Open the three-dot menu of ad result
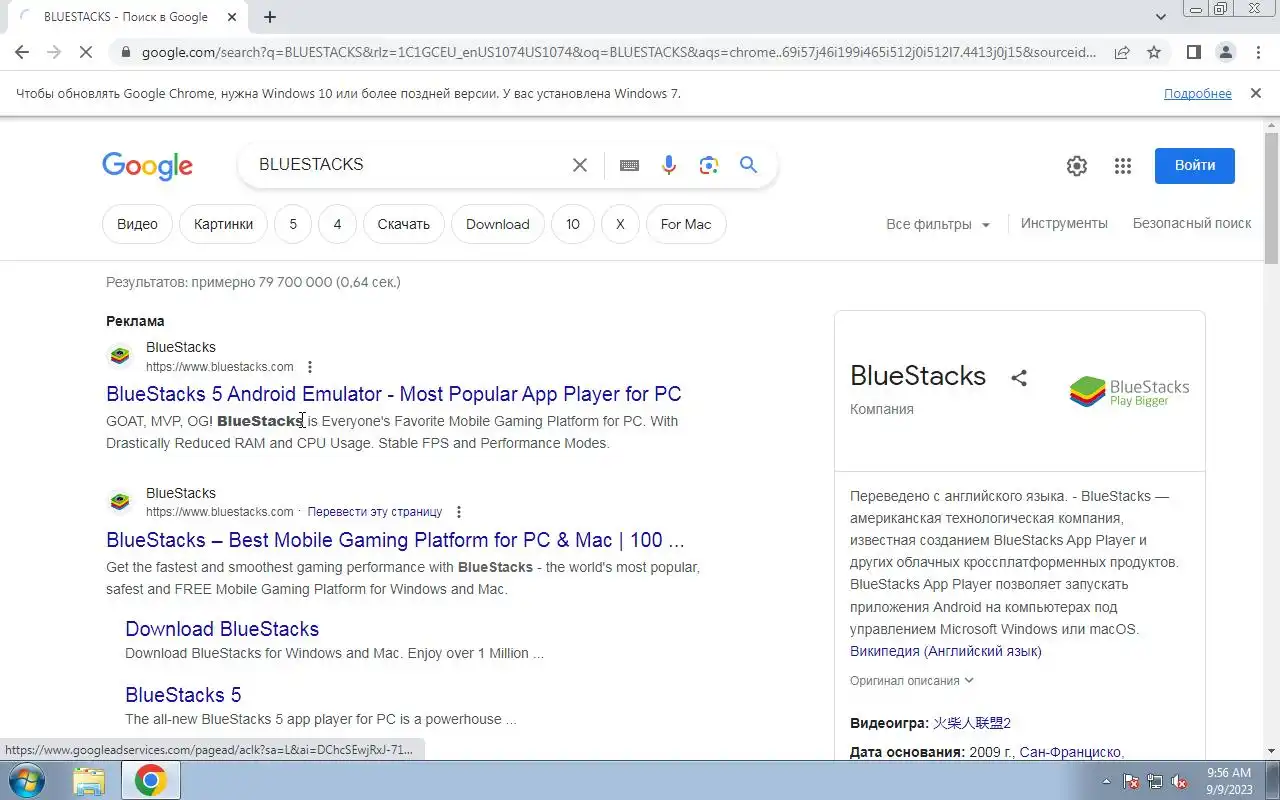 coord(310,367)
